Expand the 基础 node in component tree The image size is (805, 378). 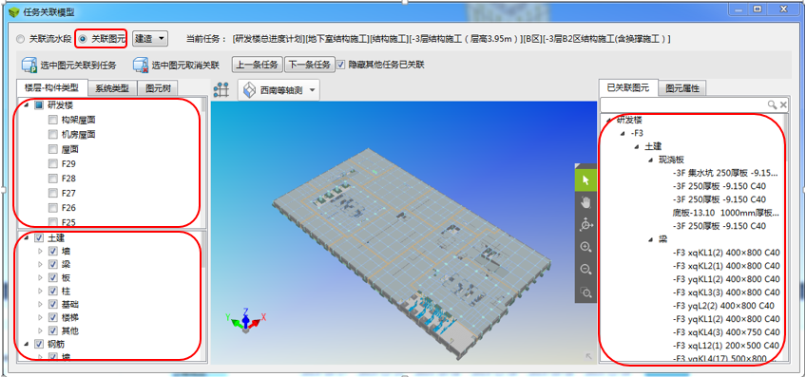coord(41,304)
